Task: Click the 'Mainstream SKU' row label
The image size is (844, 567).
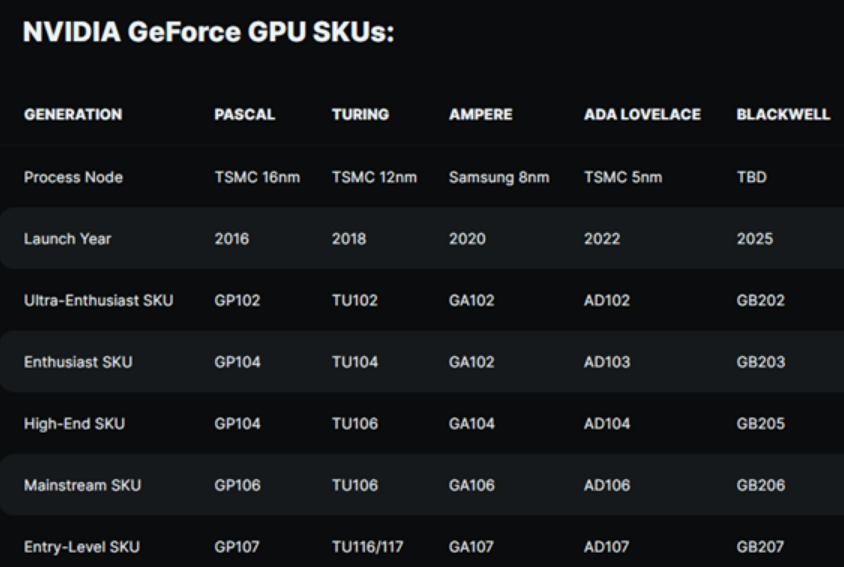Action: [x=82, y=485]
